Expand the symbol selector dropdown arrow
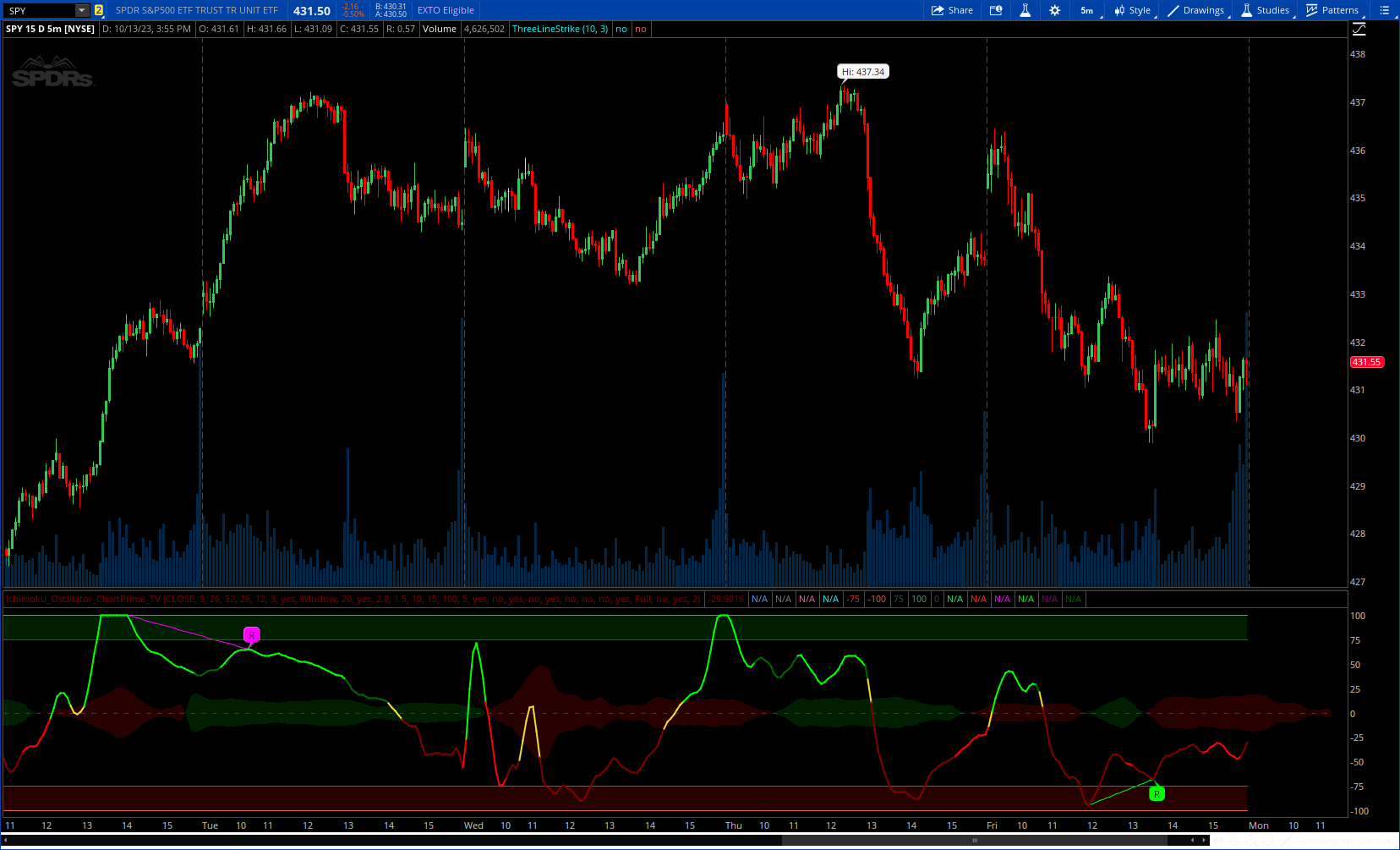1400x850 pixels. [82, 10]
